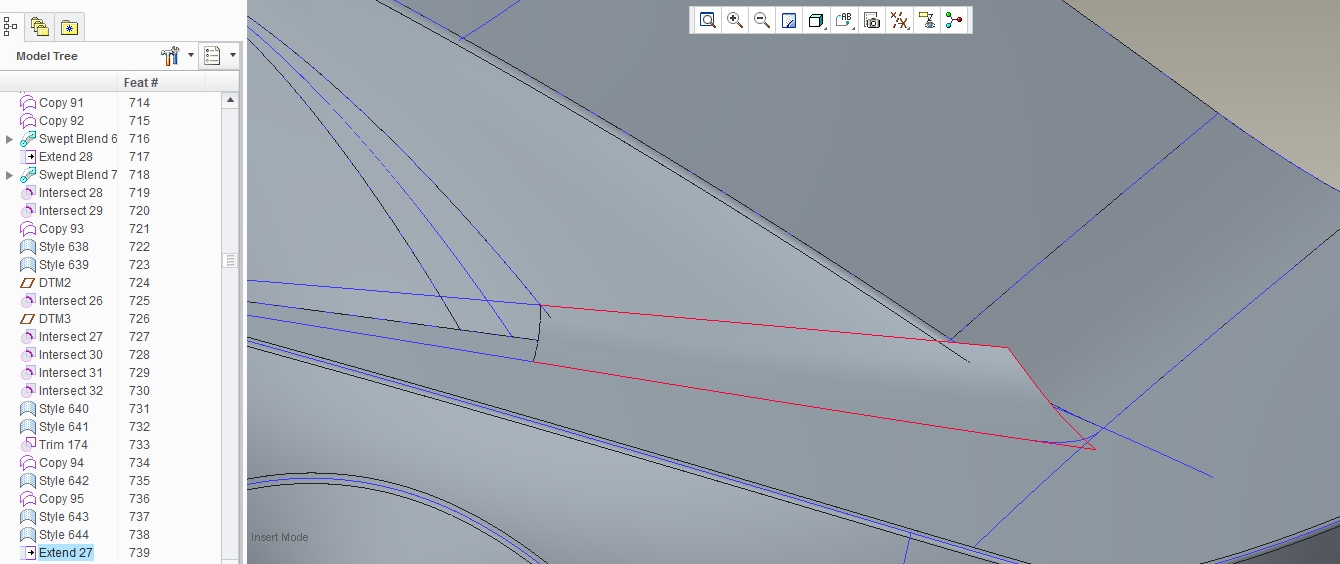This screenshot has height=564, width=1340.
Task: Click the Extend 28 feature icon
Action: pyautogui.click(x=29, y=157)
